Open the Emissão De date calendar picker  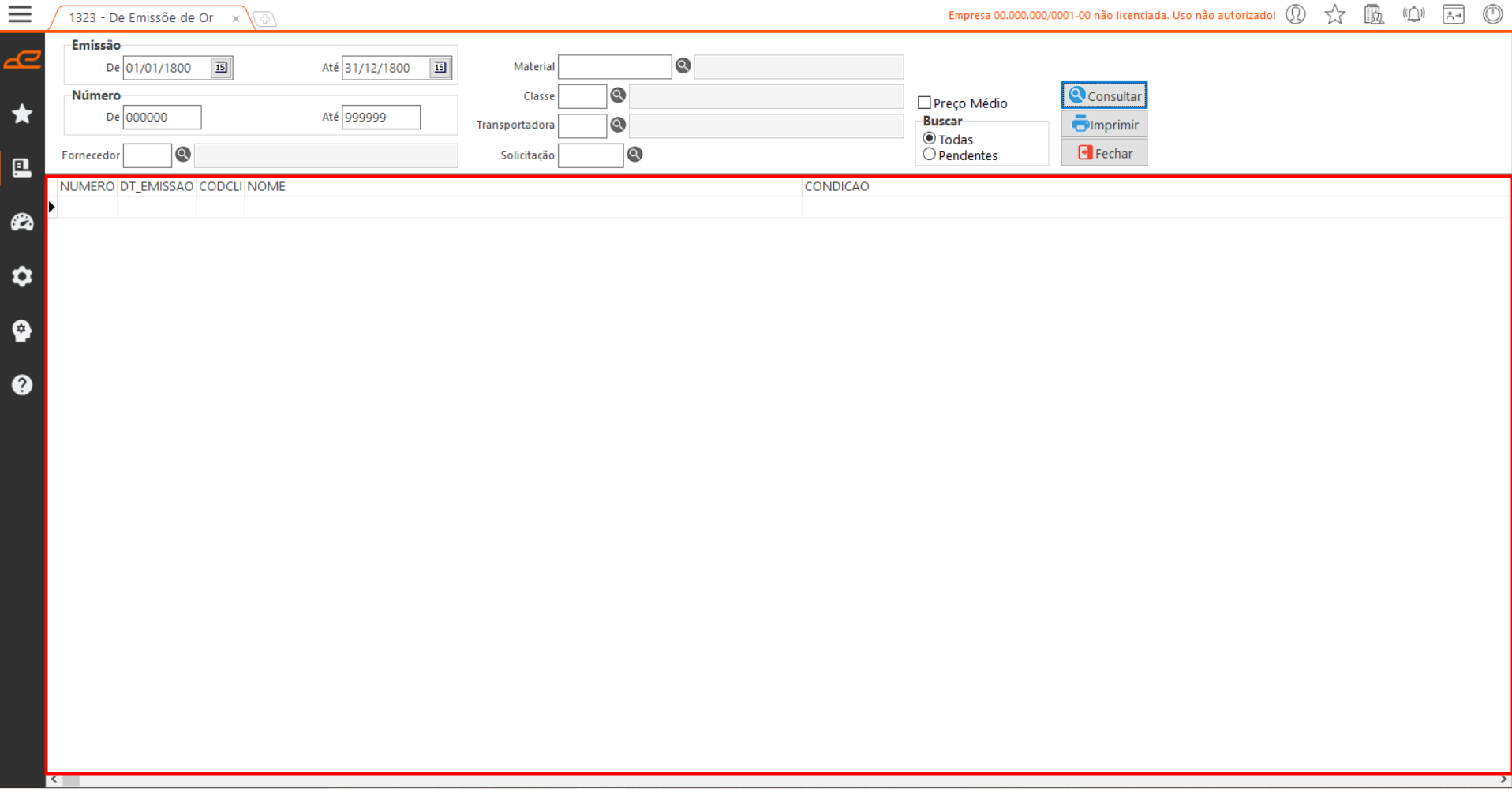point(221,68)
